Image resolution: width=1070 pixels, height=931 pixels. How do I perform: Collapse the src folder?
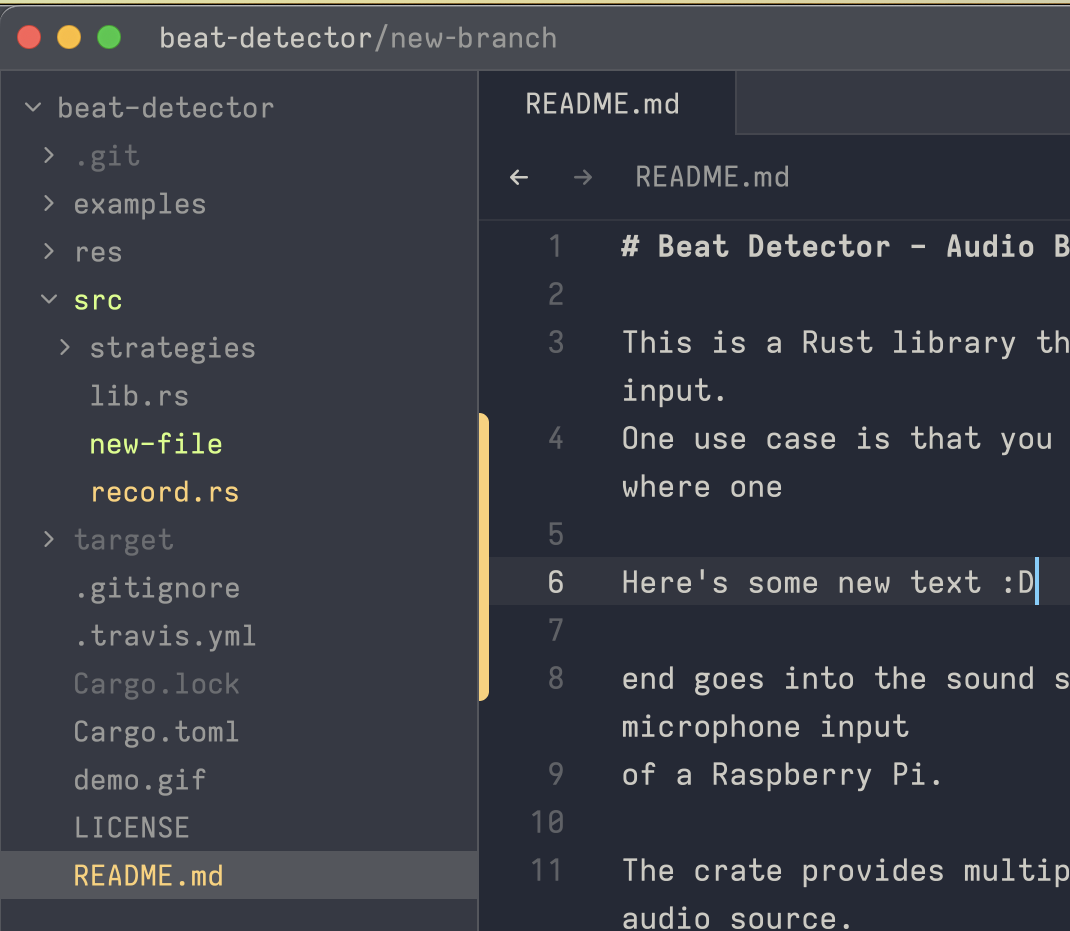click(49, 300)
